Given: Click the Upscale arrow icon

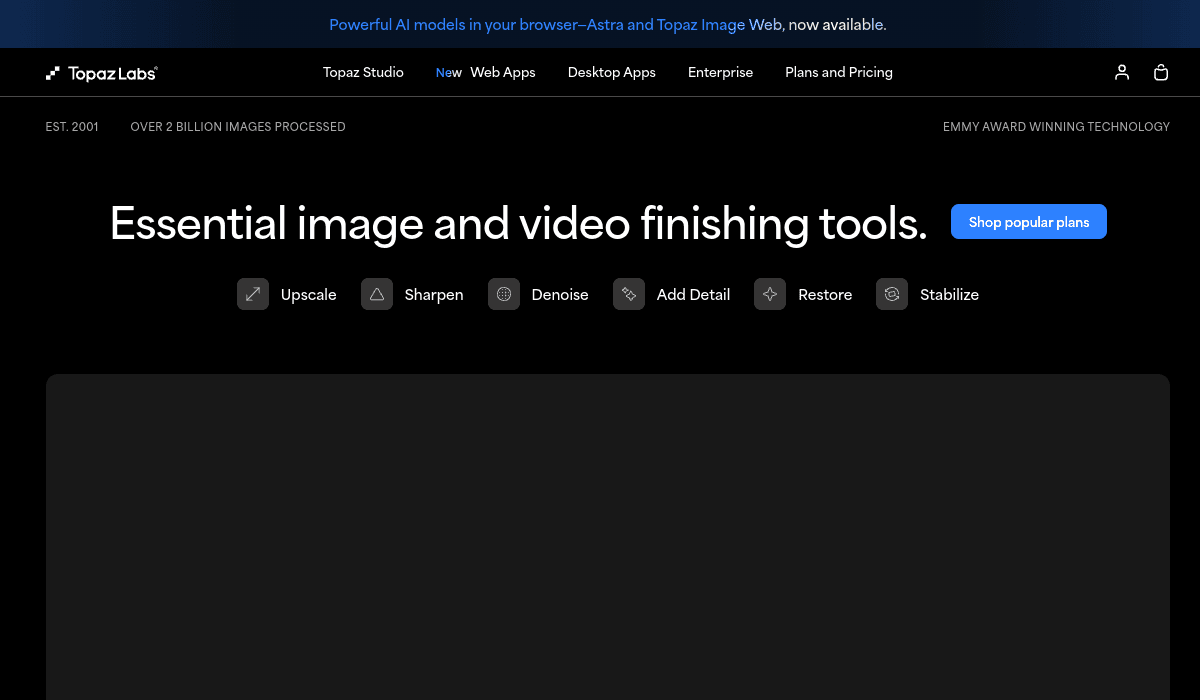Looking at the screenshot, I should tap(253, 294).
